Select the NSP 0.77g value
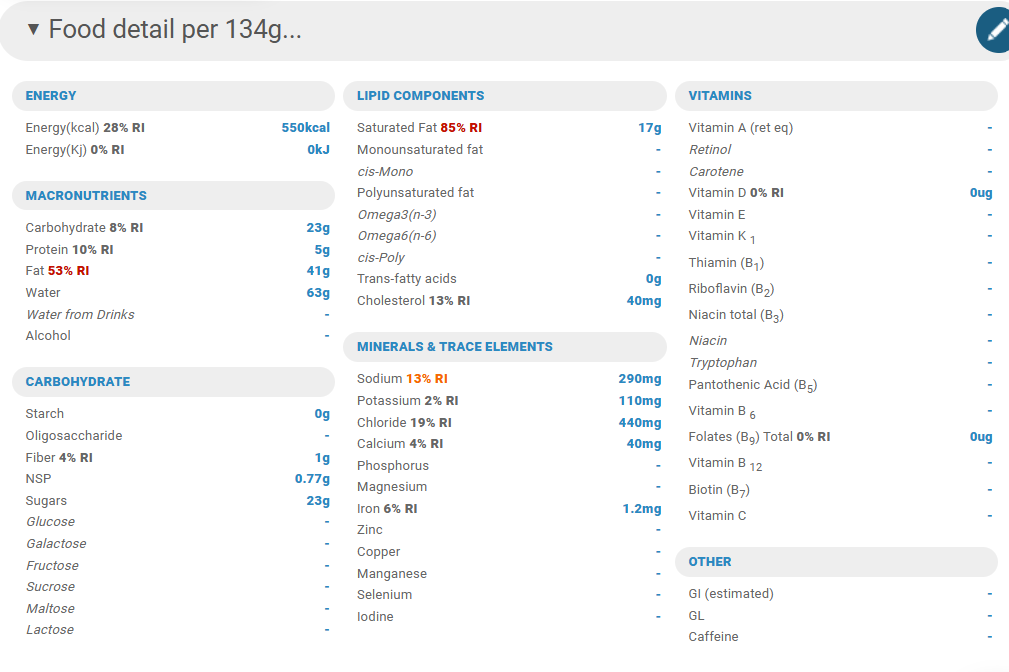Image resolution: width=1009 pixels, height=672 pixels. tap(313, 479)
